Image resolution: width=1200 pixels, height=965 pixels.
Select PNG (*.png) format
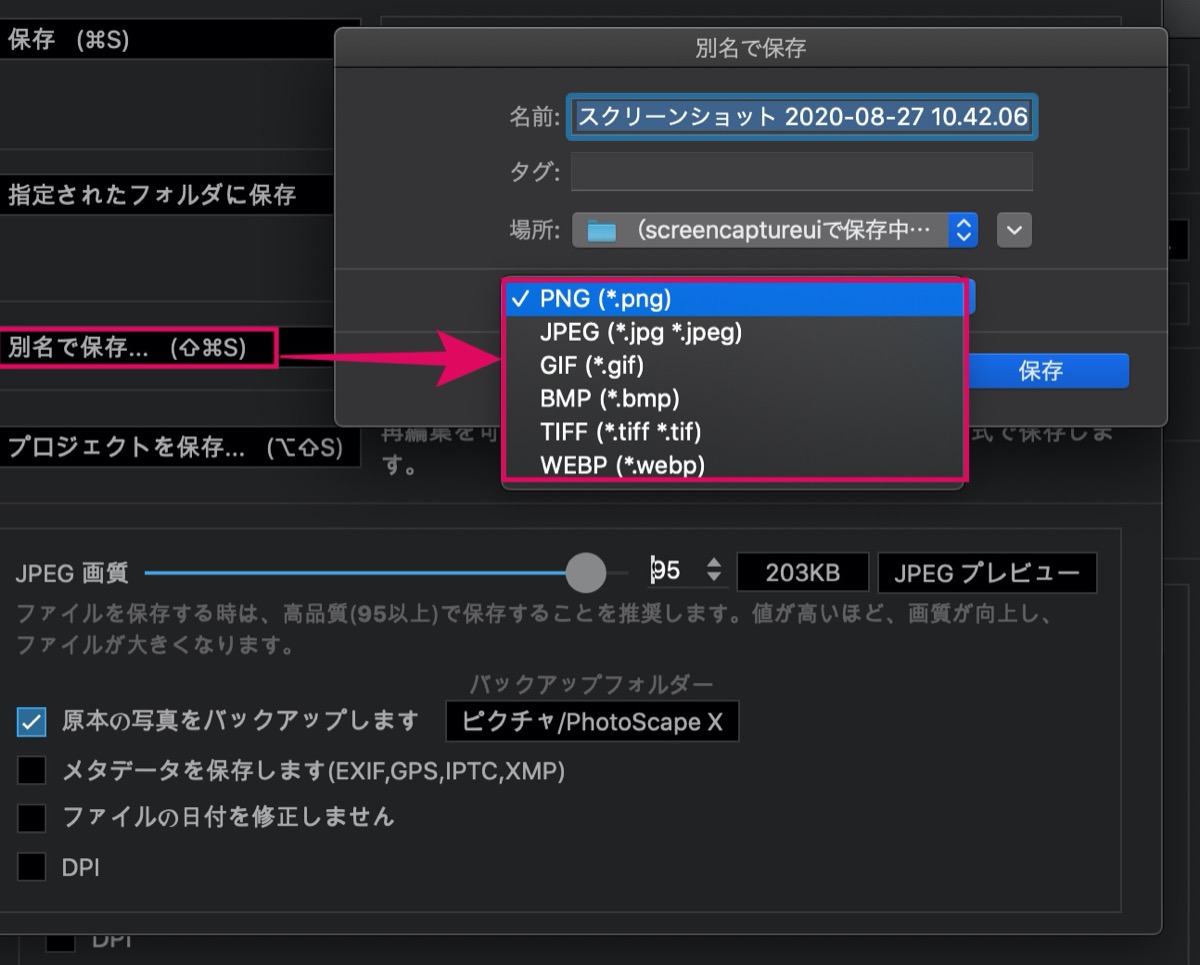pos(735,298)
